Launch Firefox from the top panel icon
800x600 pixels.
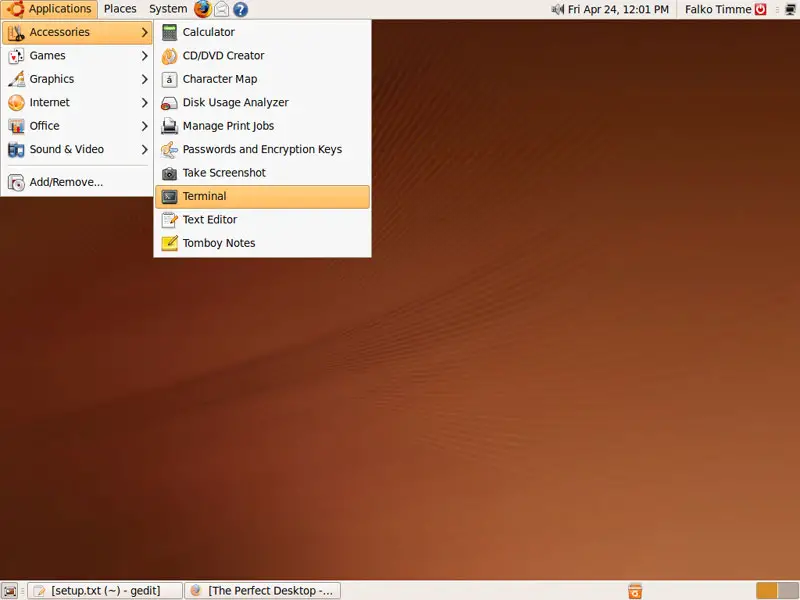click(202, 9)
